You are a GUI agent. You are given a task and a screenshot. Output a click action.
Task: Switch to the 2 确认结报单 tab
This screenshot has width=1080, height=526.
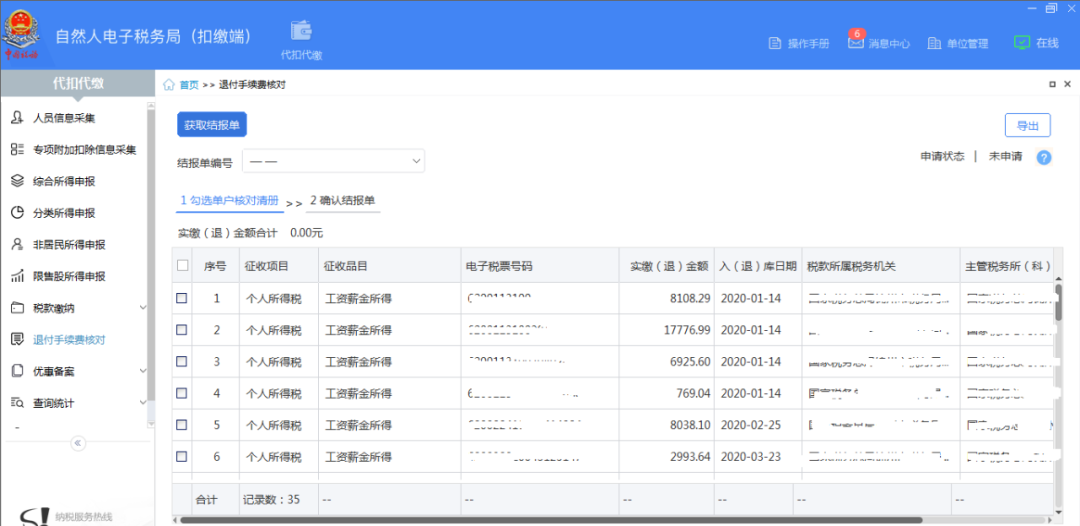(x=342, y=201)
